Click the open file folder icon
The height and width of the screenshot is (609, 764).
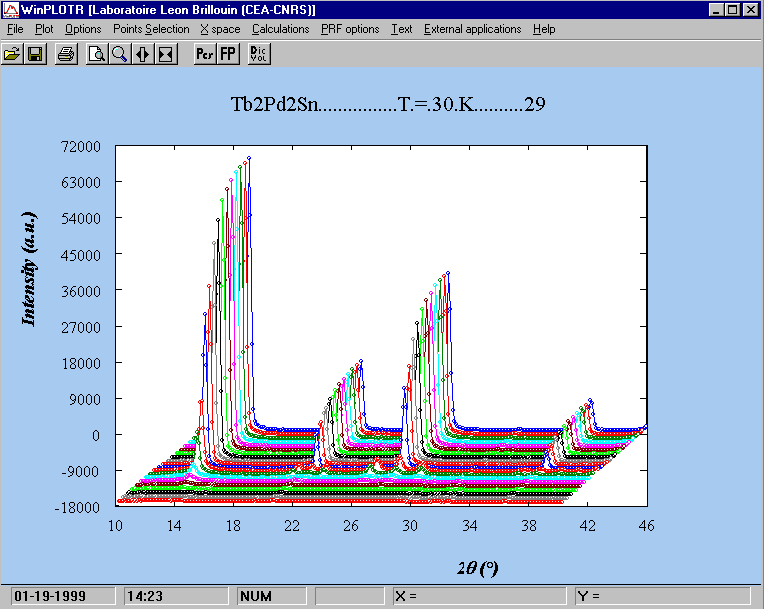click(x=12, y=54)
